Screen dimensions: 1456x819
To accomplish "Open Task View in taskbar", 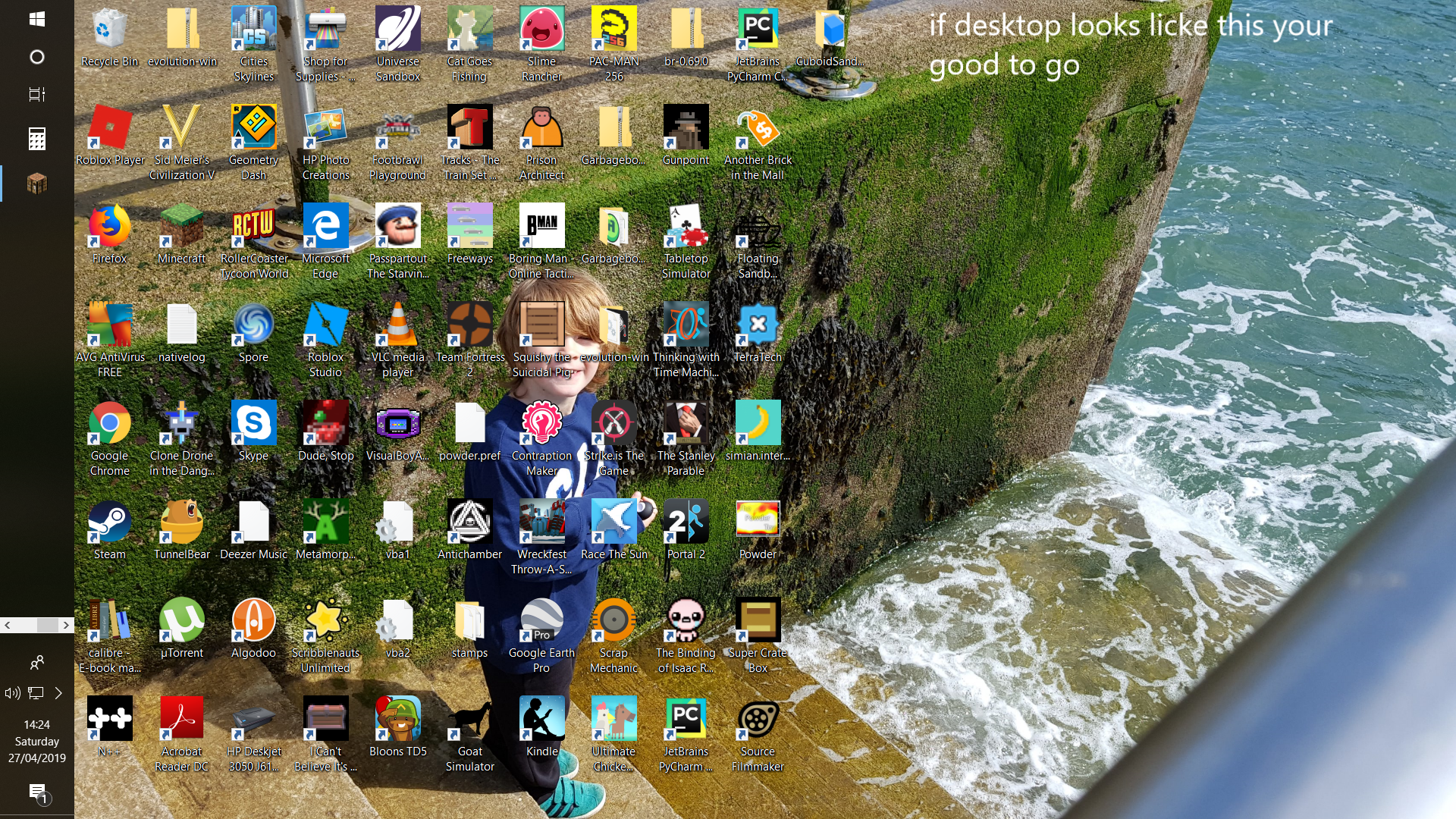I will click(36, 95).
